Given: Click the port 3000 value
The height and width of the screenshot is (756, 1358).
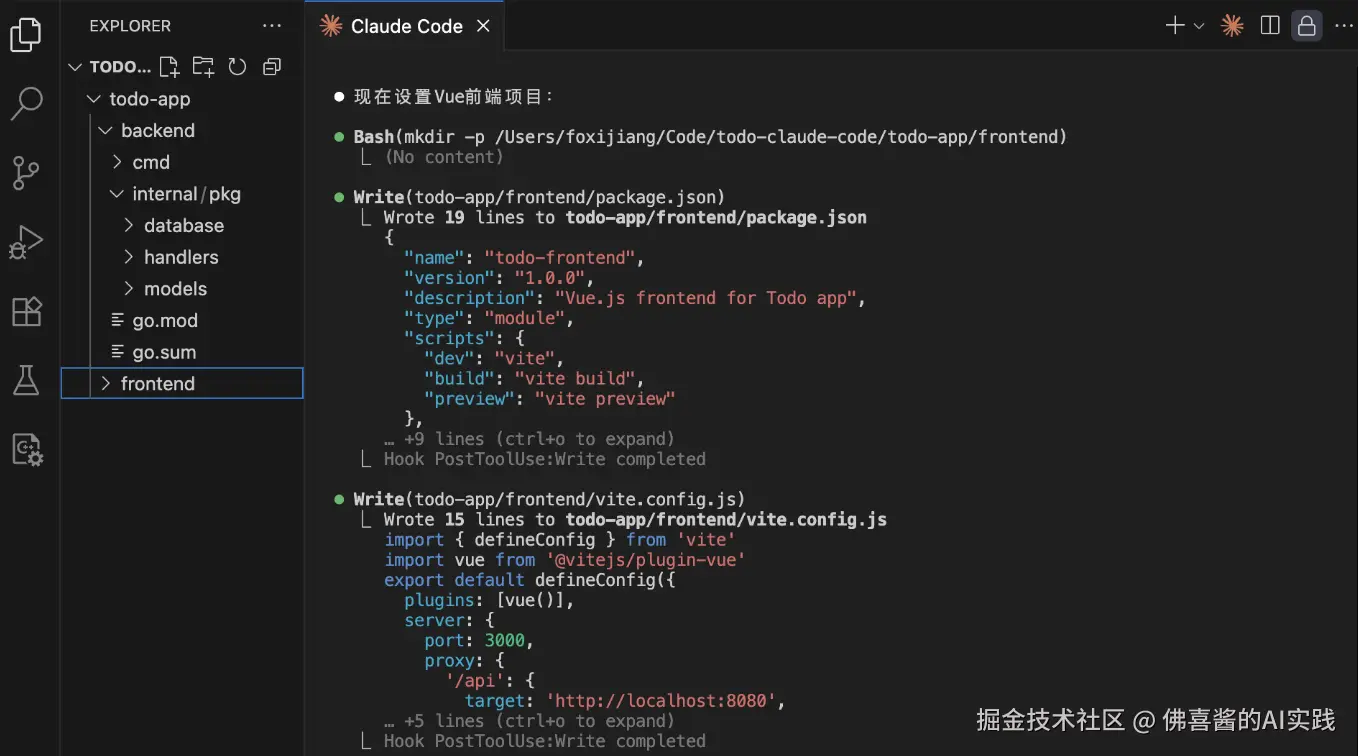Looking at the screenshot, I should click(504, 641).
